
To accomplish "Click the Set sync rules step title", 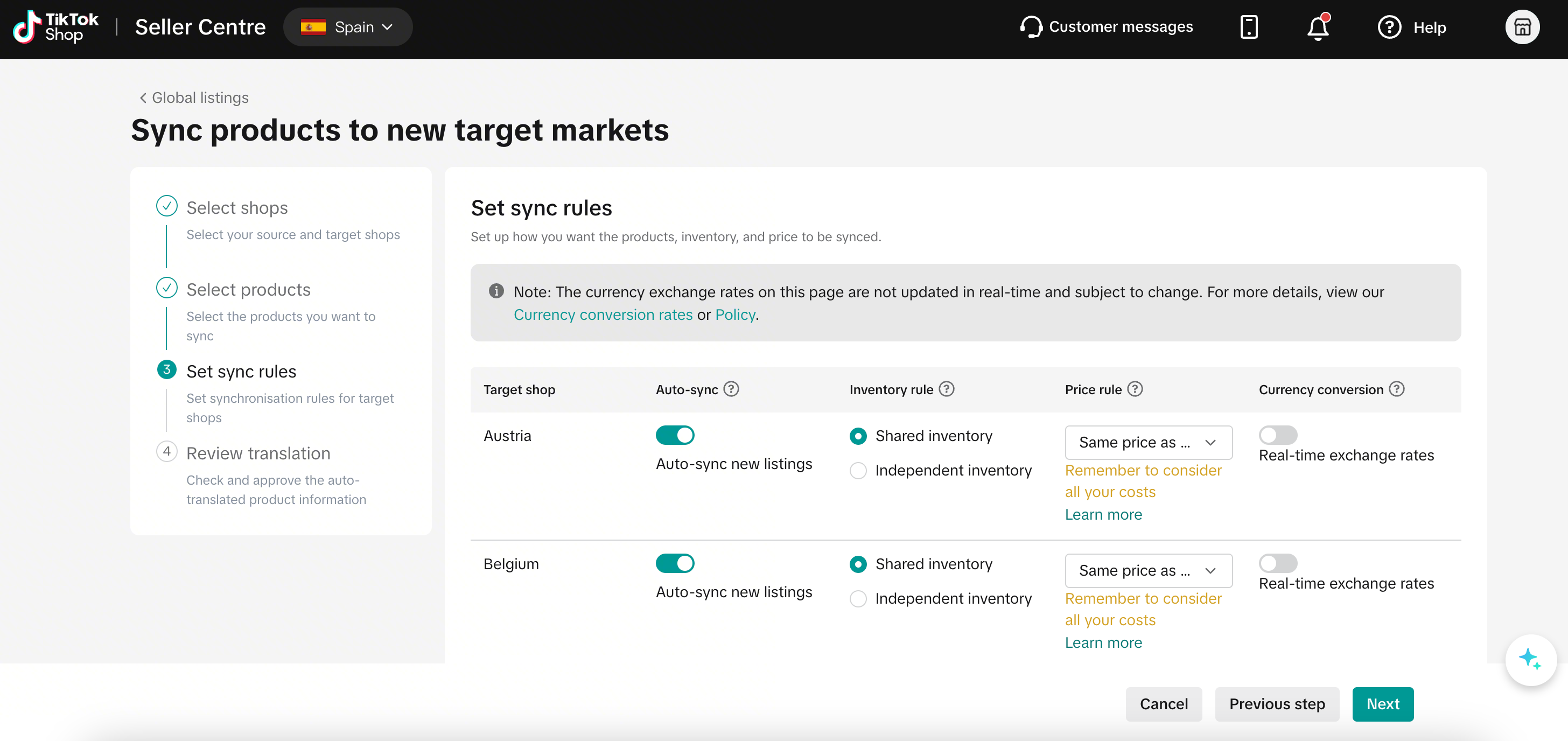I will point(241,372).
